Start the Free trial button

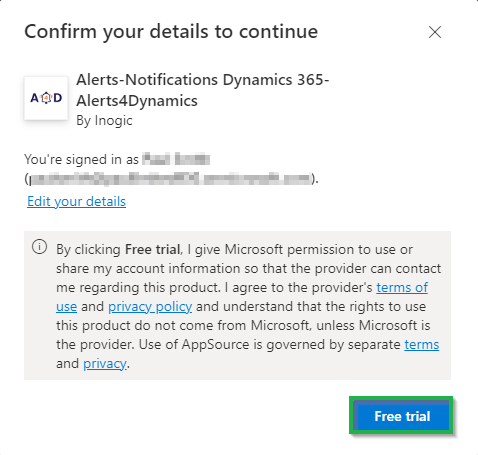pos(401,415)
